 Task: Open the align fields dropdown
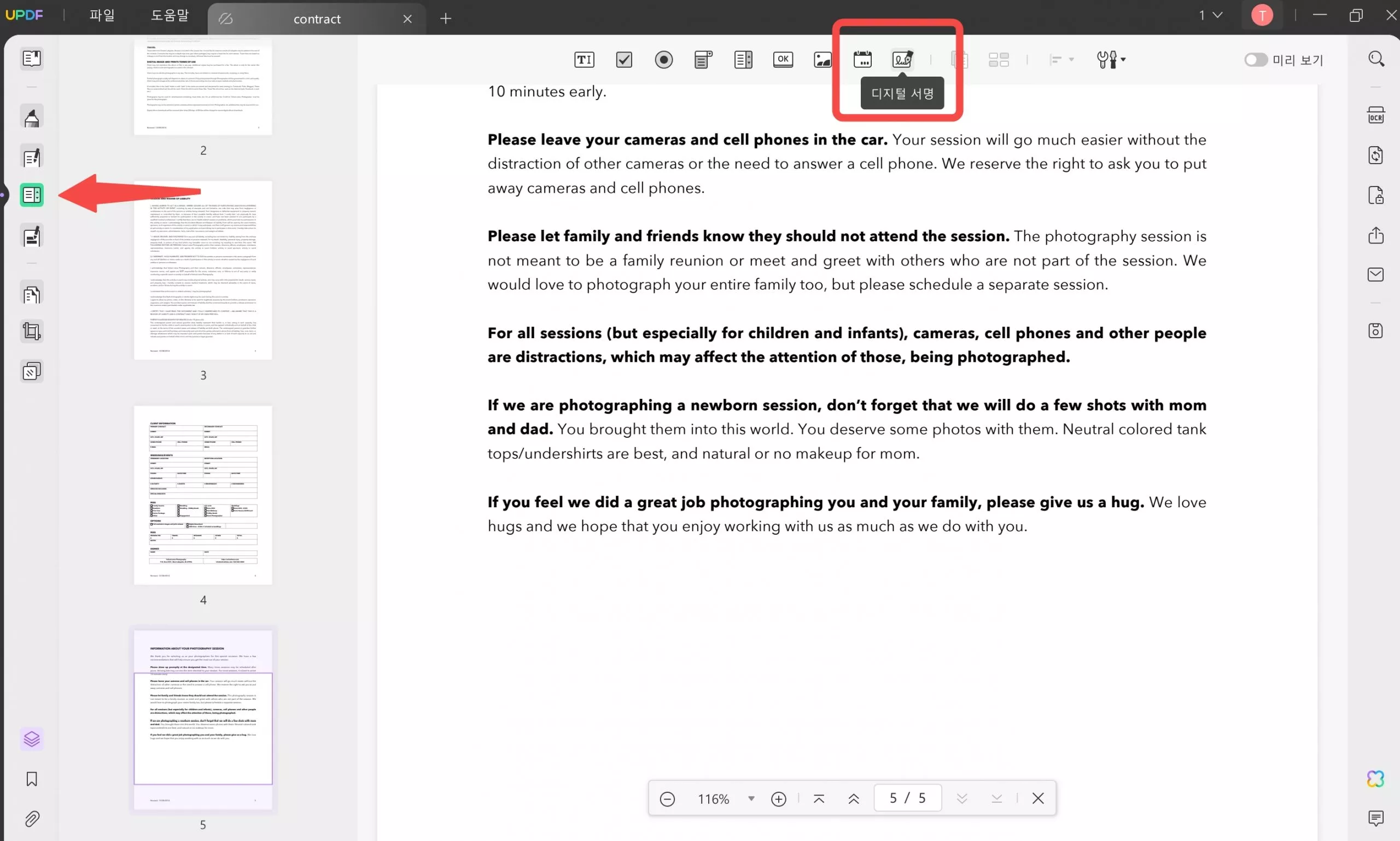pos(1061,60)
